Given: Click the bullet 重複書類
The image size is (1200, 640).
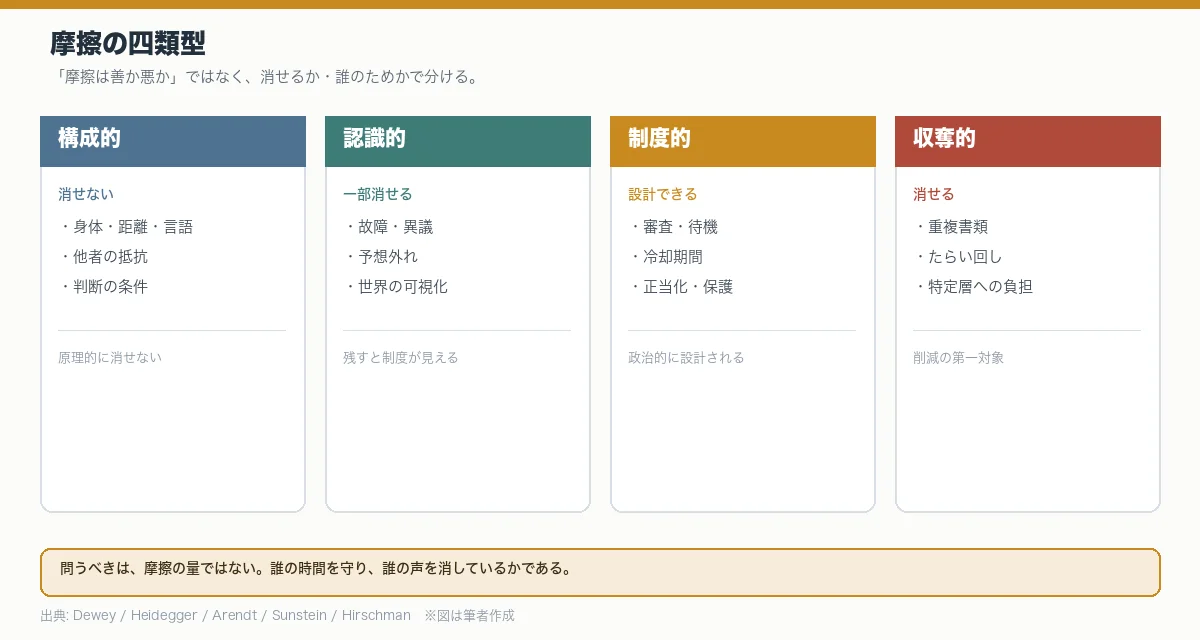Looking at the screenshot, I should coord(951,227).
